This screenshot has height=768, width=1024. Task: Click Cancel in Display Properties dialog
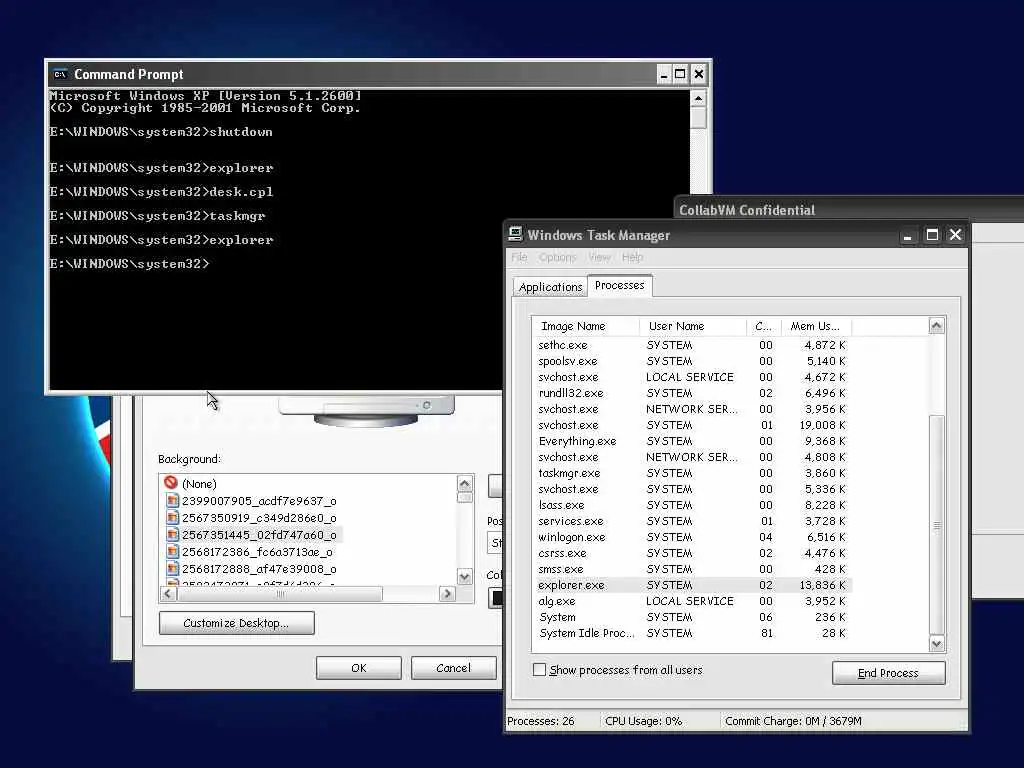tap(453, 668)
